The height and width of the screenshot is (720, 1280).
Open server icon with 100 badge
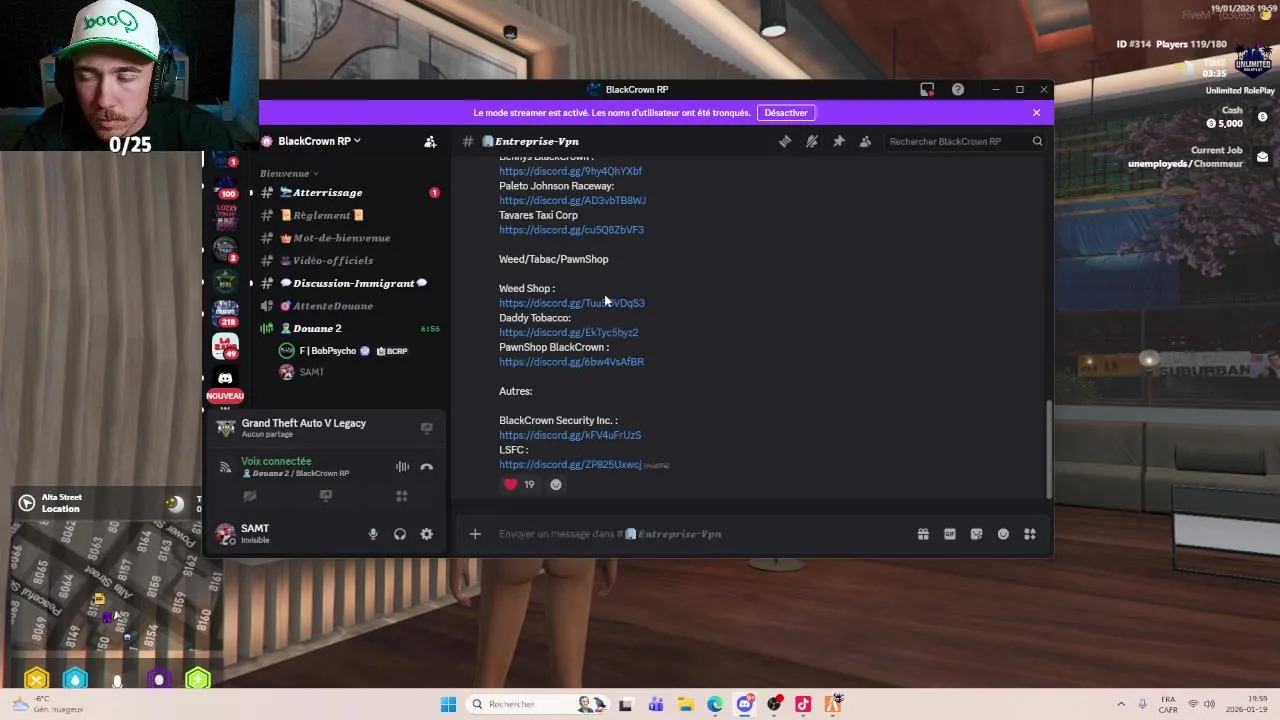pos(226,186)
